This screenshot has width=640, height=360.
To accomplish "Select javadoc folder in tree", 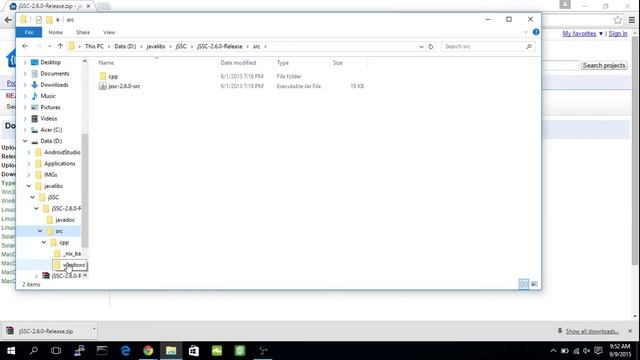I will click(65, 220).
